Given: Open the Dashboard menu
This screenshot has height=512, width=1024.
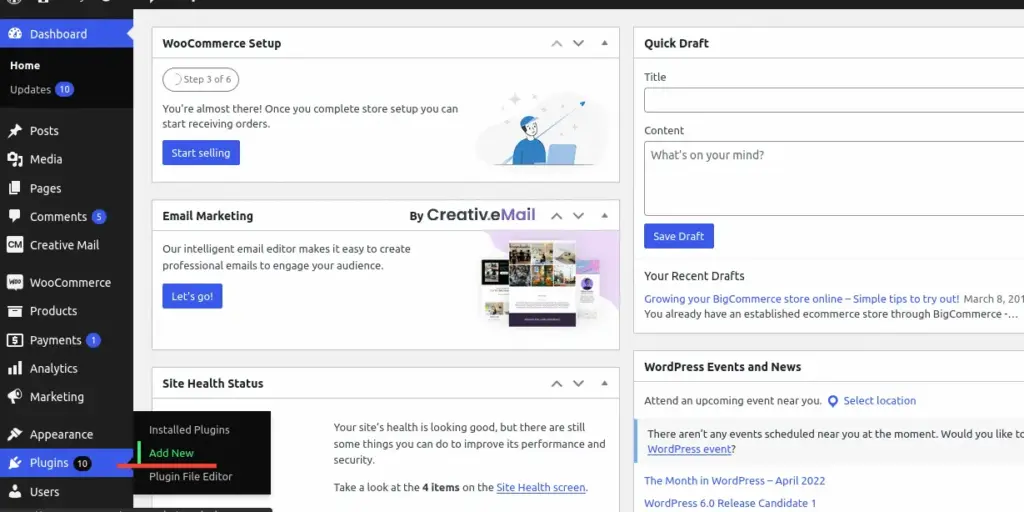Looking at the screenshot, I should [67, 34].
